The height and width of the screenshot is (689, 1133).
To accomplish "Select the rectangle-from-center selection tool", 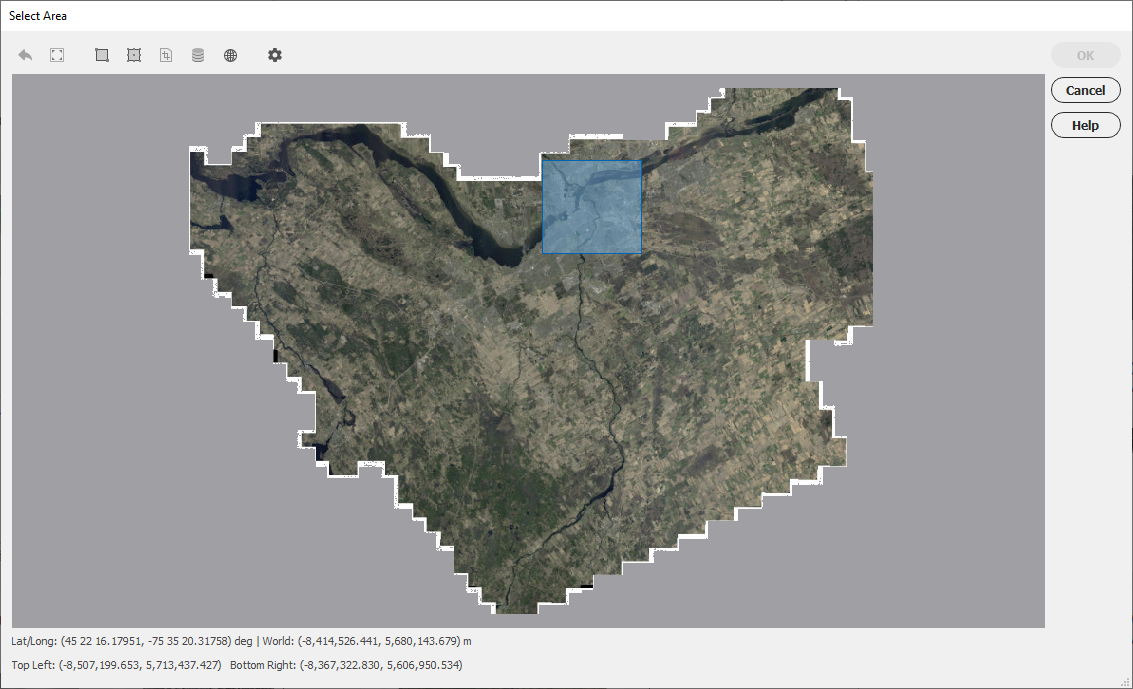I will click(134, 55).
